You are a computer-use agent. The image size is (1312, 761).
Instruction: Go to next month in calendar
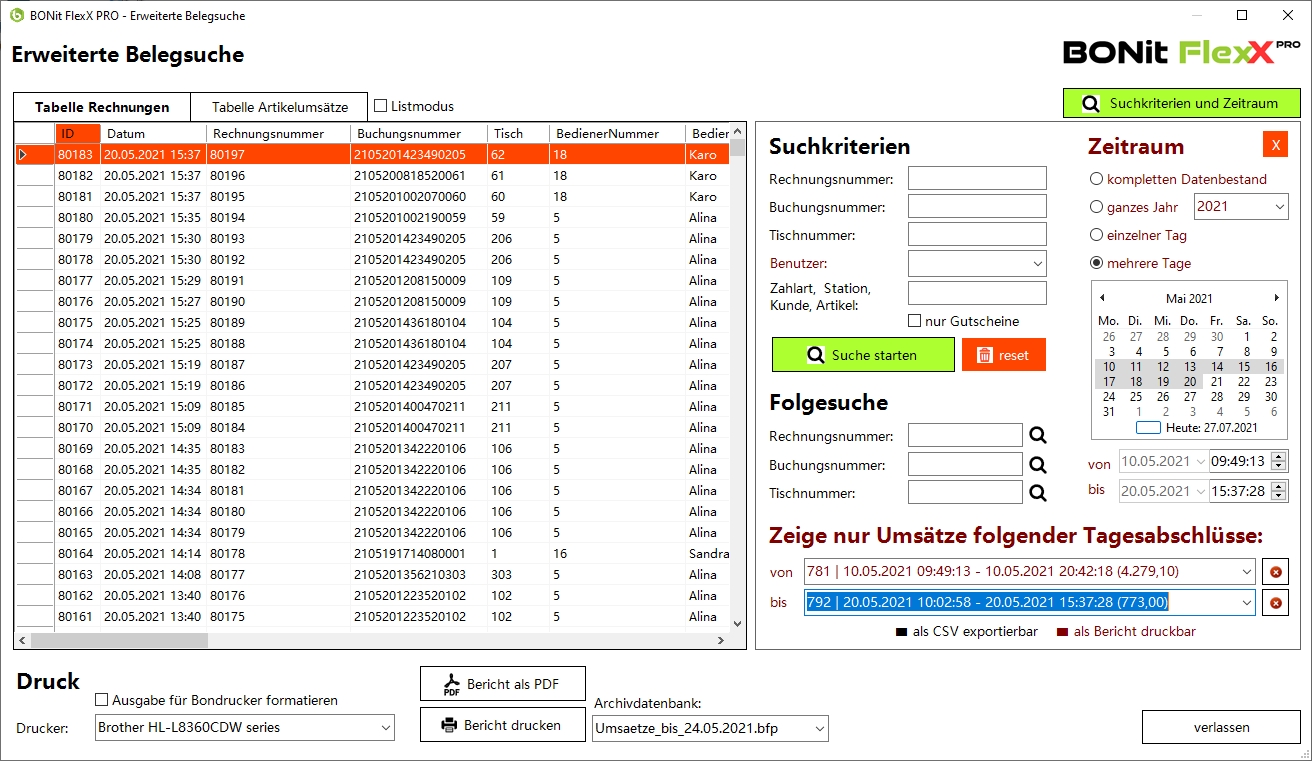(x=1276, y=298)
